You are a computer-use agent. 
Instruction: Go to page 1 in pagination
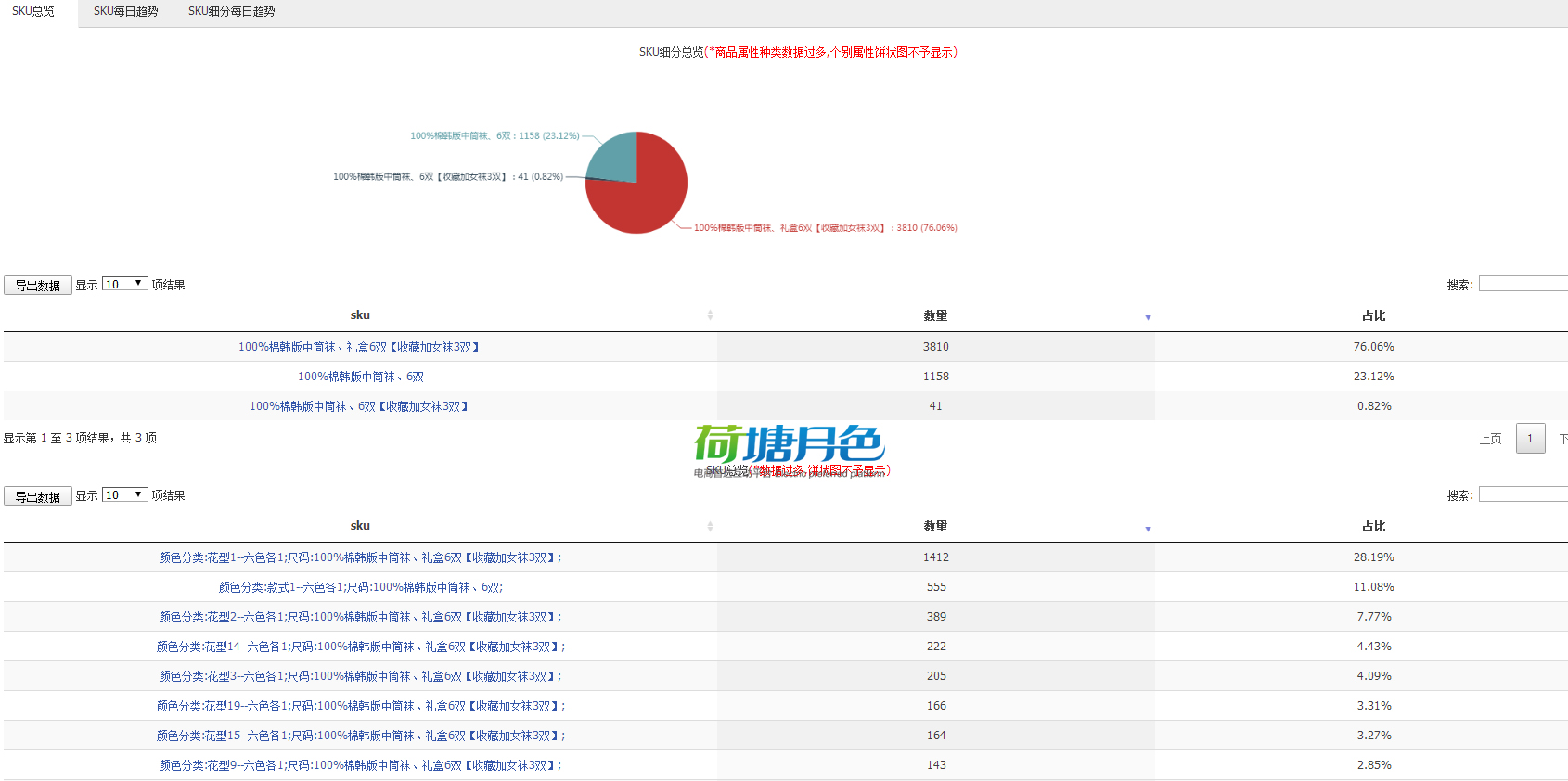click(x=1530, y=439)
